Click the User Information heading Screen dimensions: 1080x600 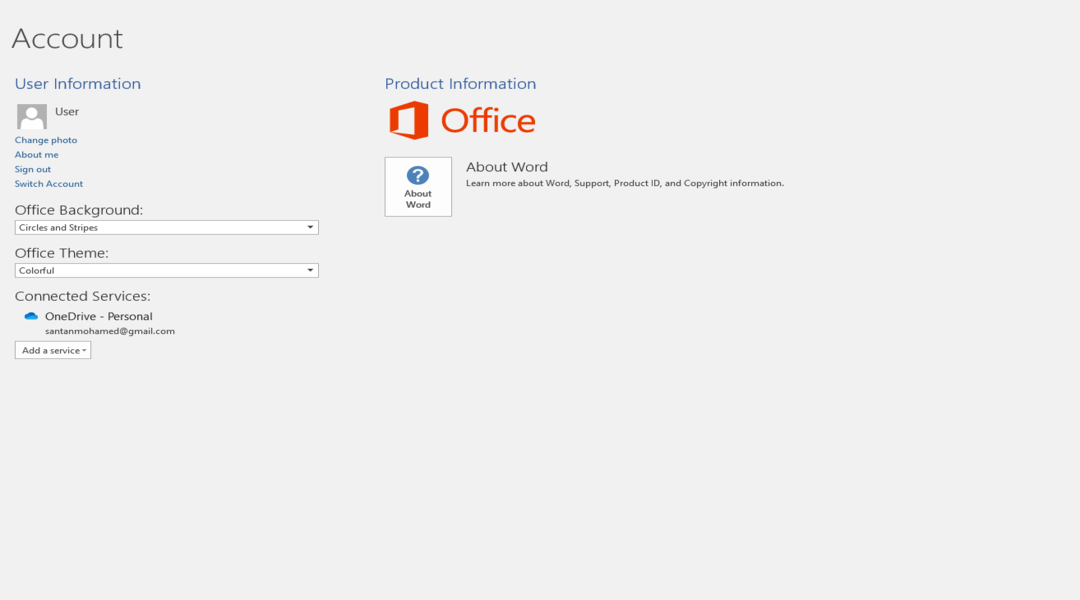point(78,83)
